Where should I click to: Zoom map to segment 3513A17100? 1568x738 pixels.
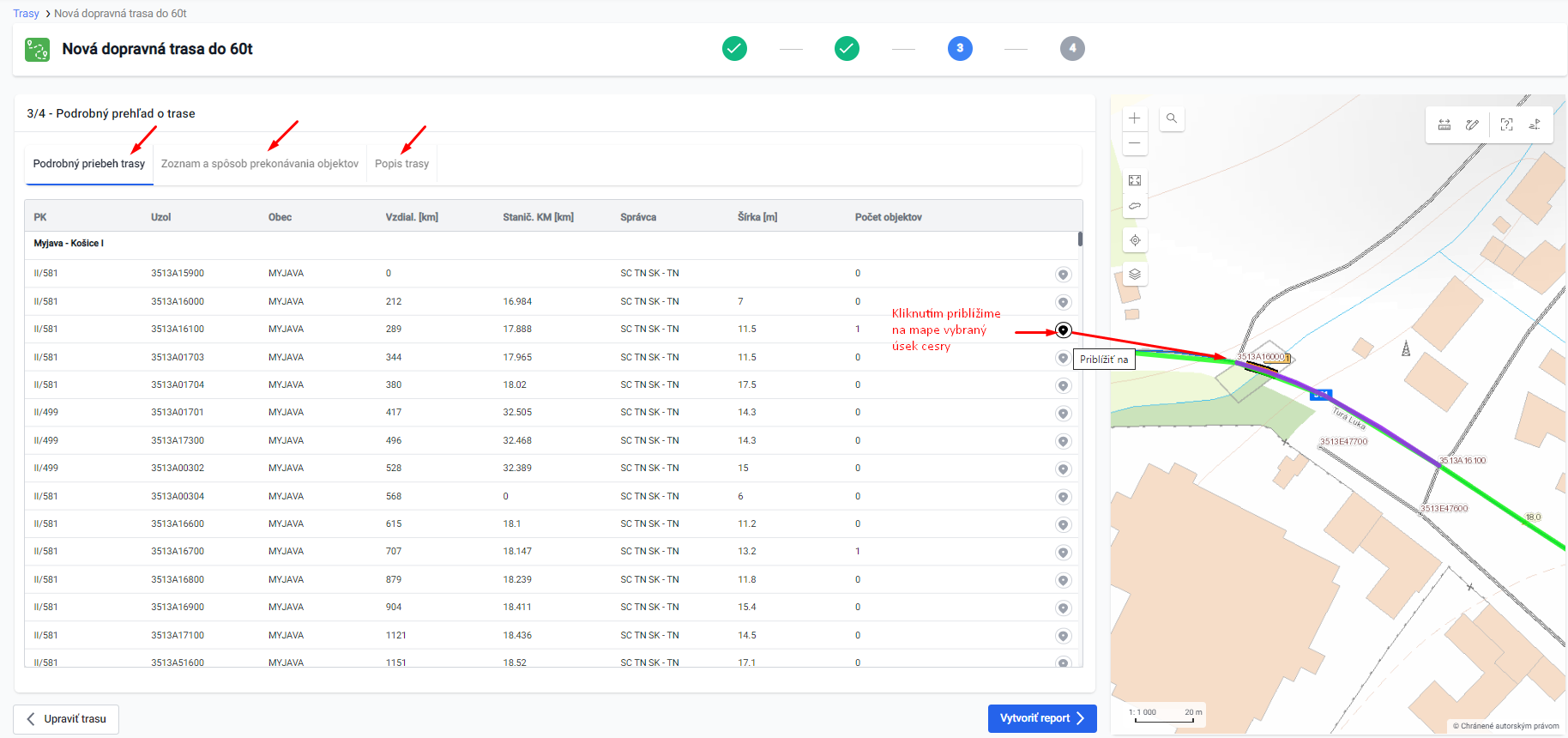tap(1063, 636)
